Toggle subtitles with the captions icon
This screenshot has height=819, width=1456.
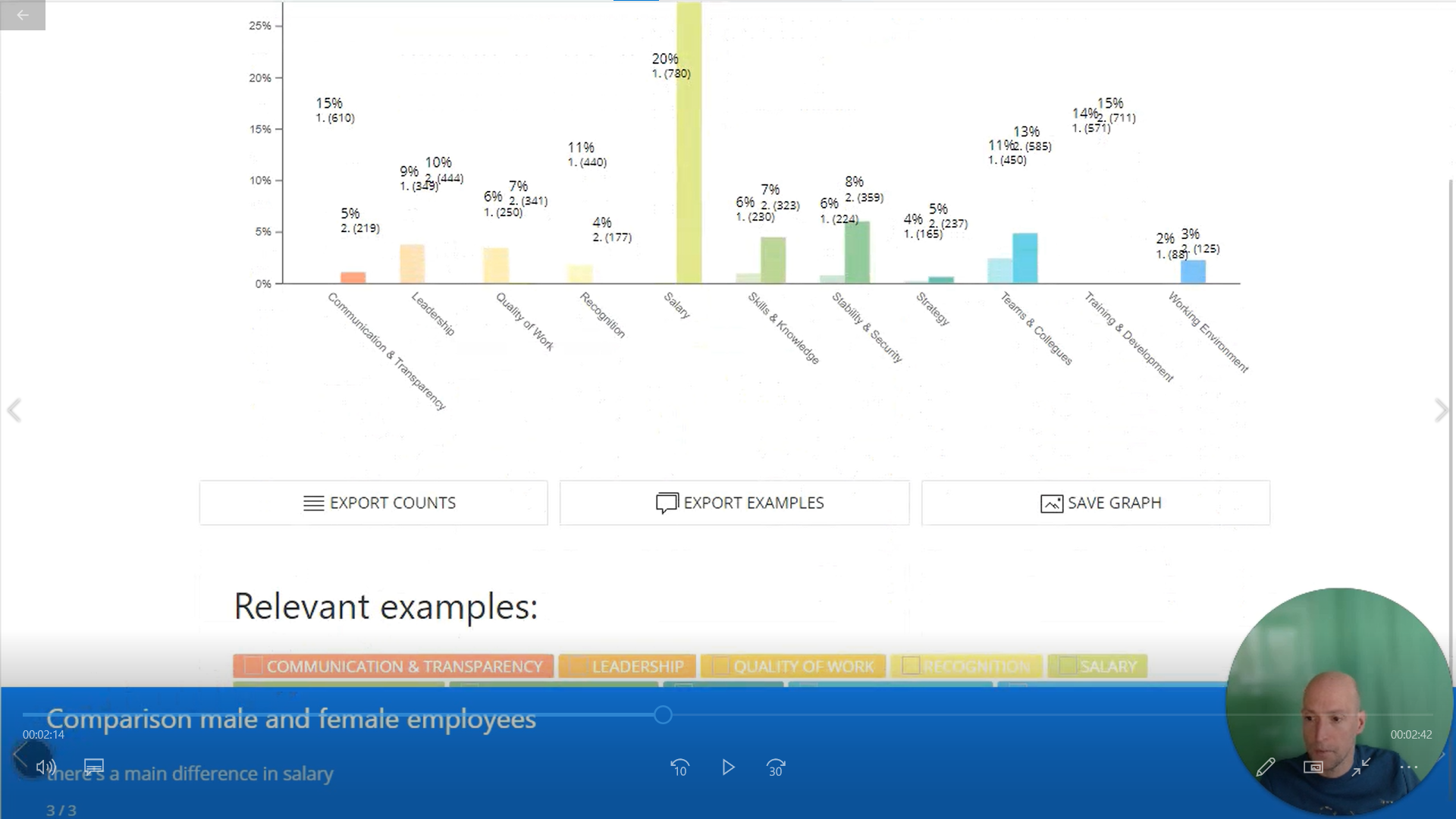pos(94,767)
